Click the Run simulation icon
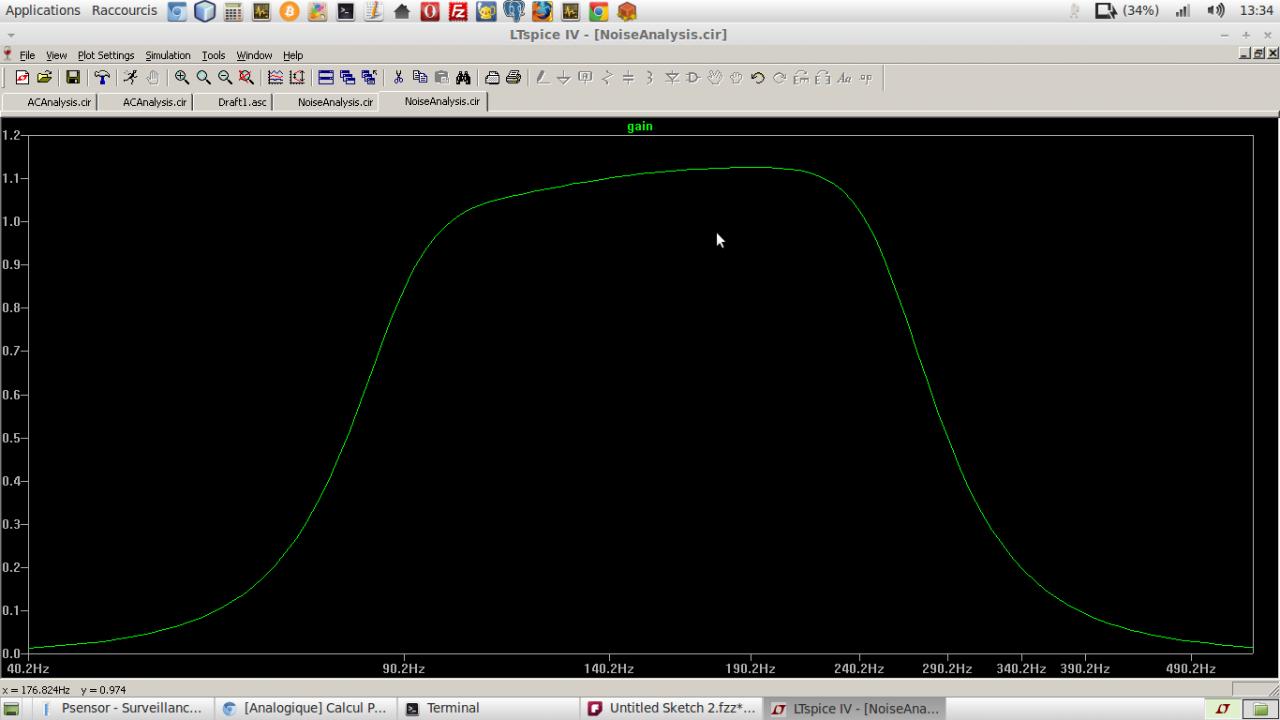 [x=130, y=77]
